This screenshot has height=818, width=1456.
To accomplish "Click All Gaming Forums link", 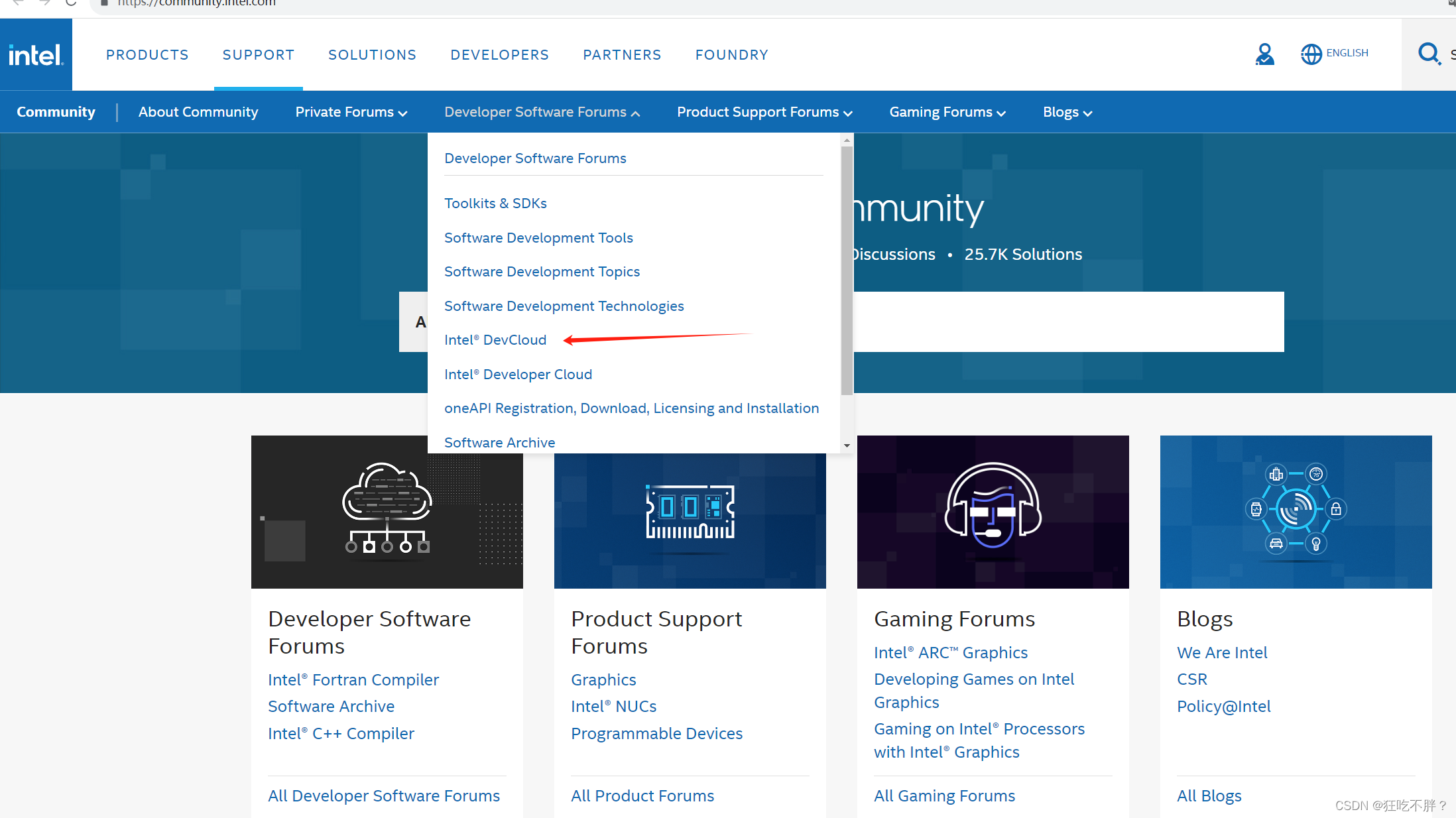I will (944, 795).
